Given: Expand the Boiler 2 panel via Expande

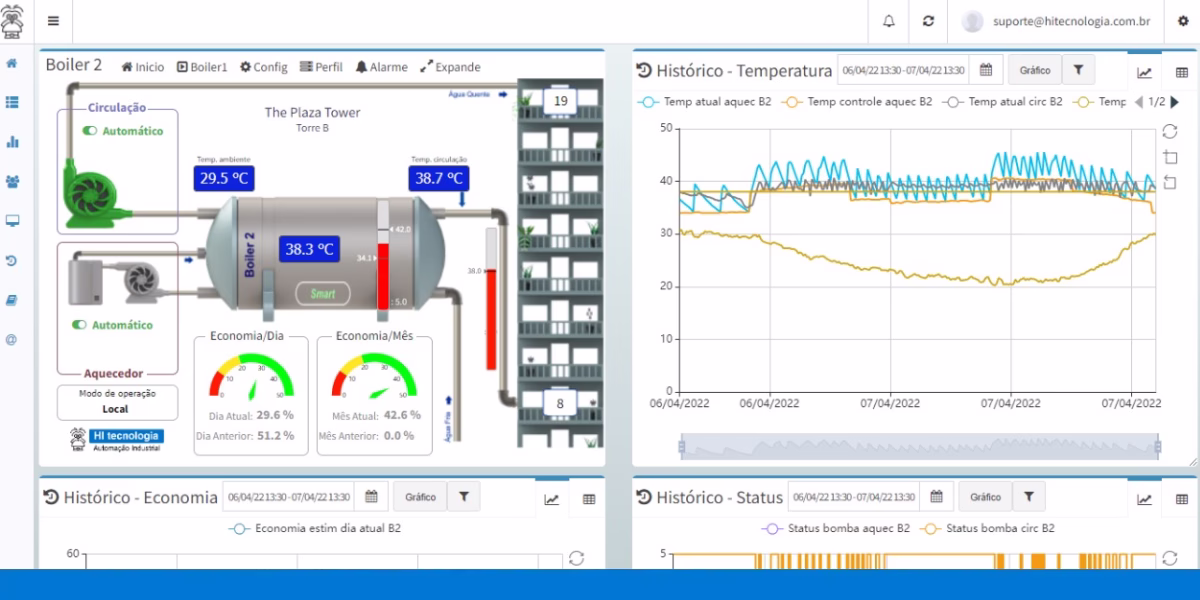Looking at the screenshot, I should [x=450, y=67].
